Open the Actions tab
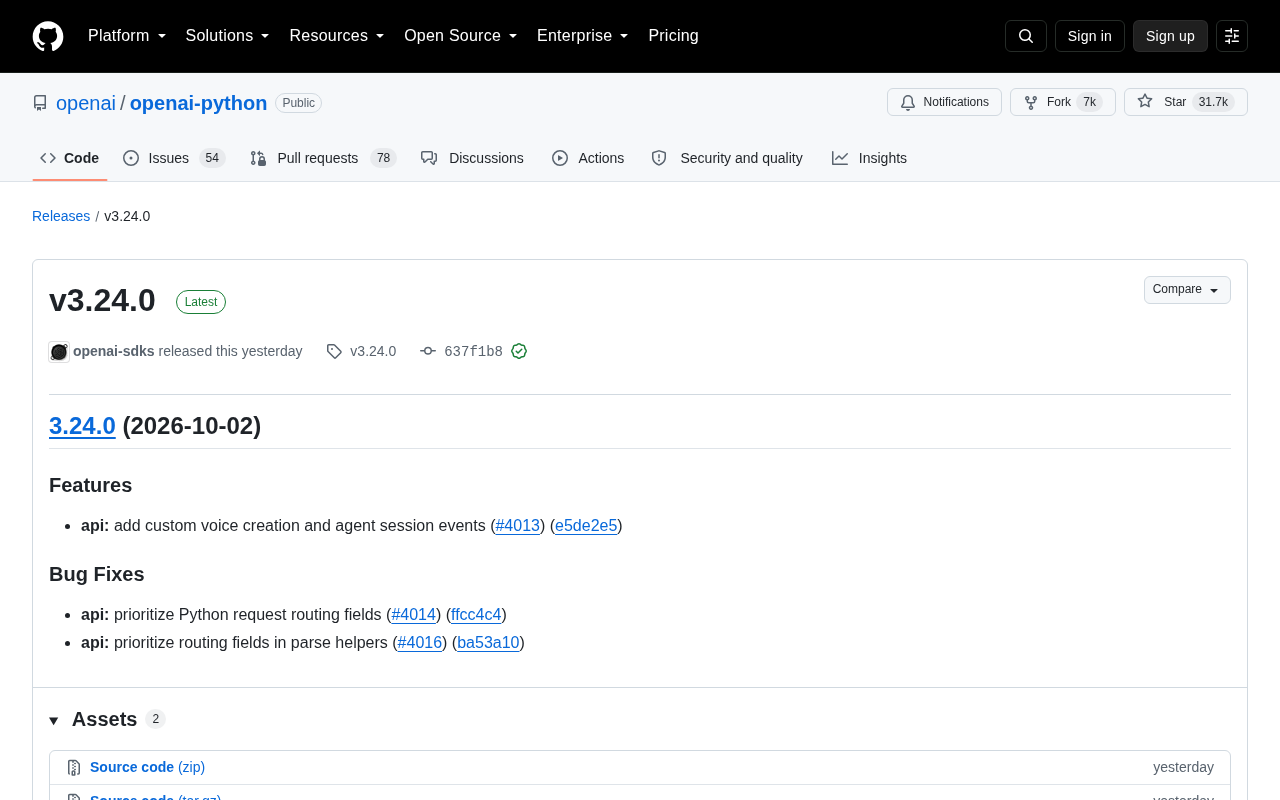Screen dimensions: 1280x800 coord(588,158)
